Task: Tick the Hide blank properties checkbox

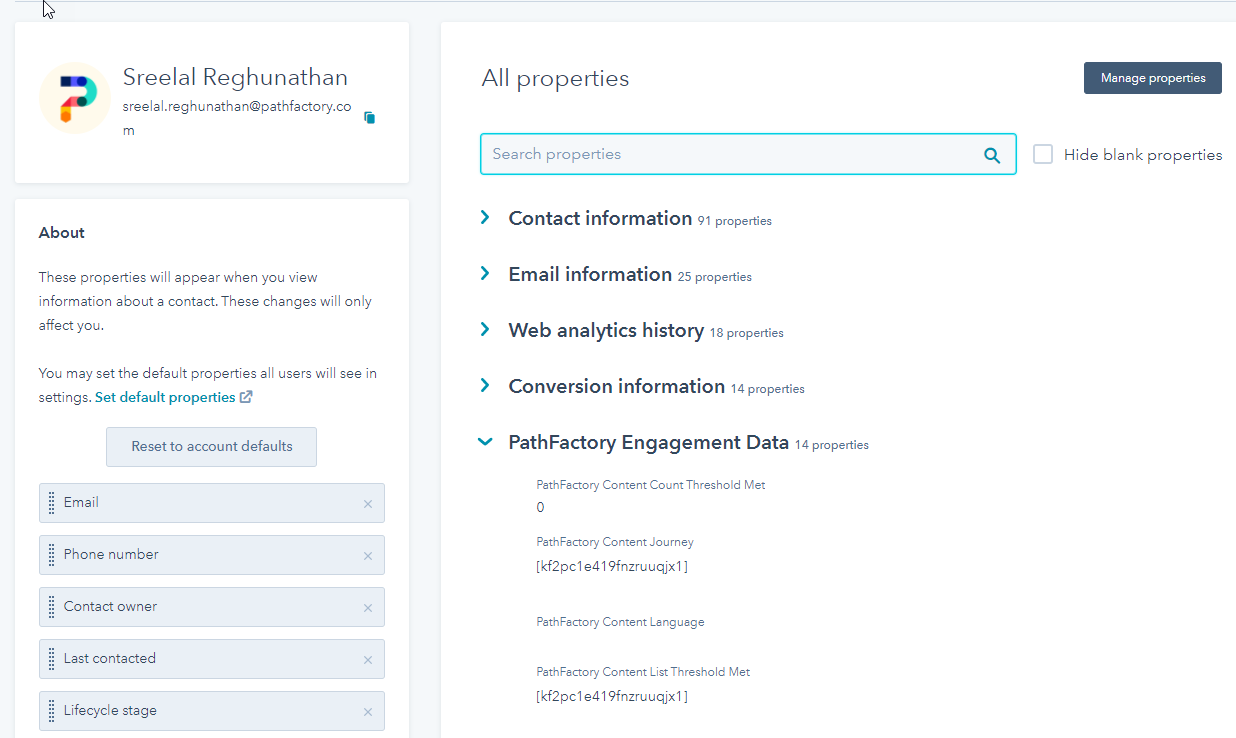Action: pyautogui.click(x=1043, y=154)
